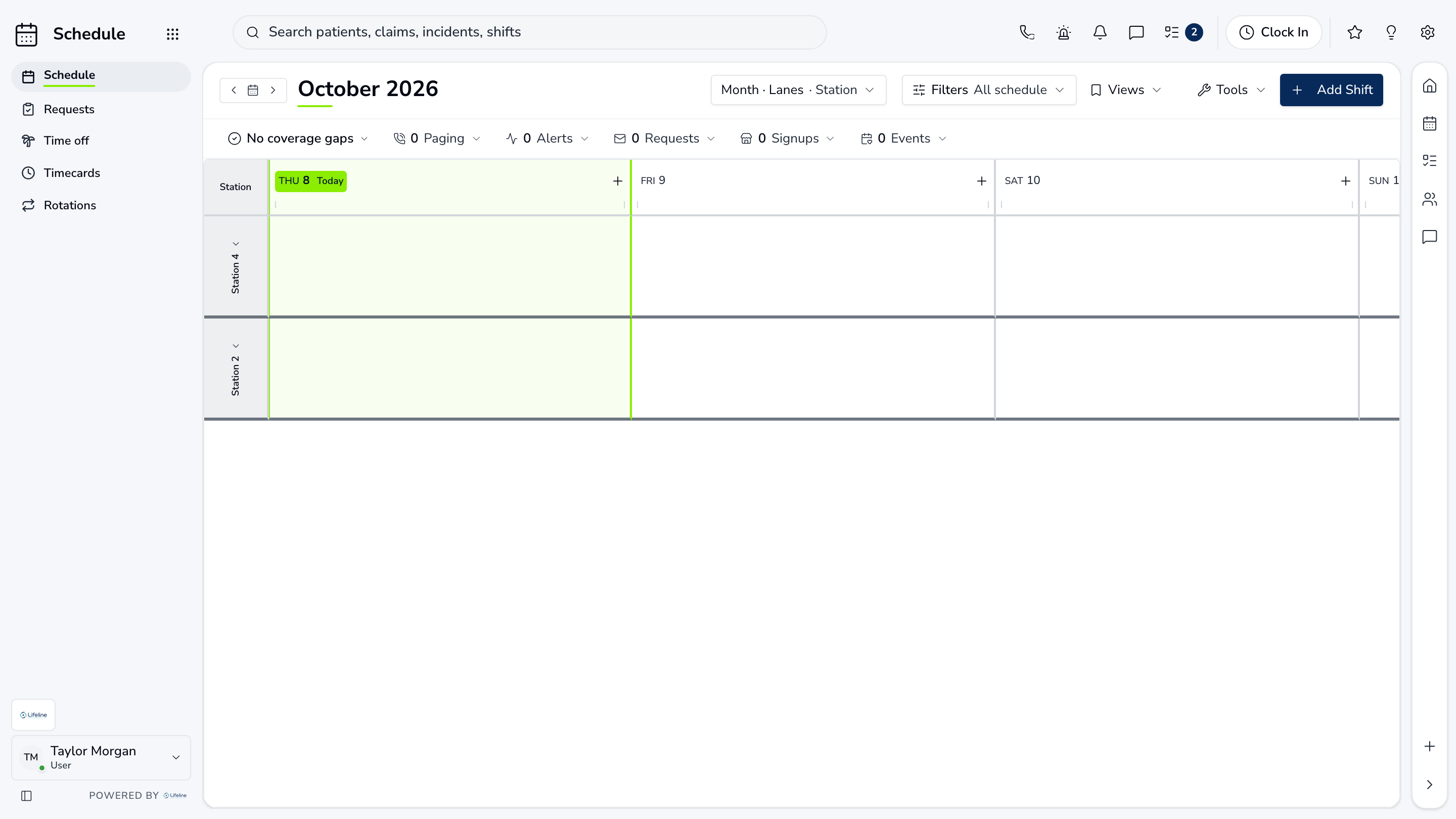
Task: Click in the search patients, claims, incidents field
Action: pos(530,32)
